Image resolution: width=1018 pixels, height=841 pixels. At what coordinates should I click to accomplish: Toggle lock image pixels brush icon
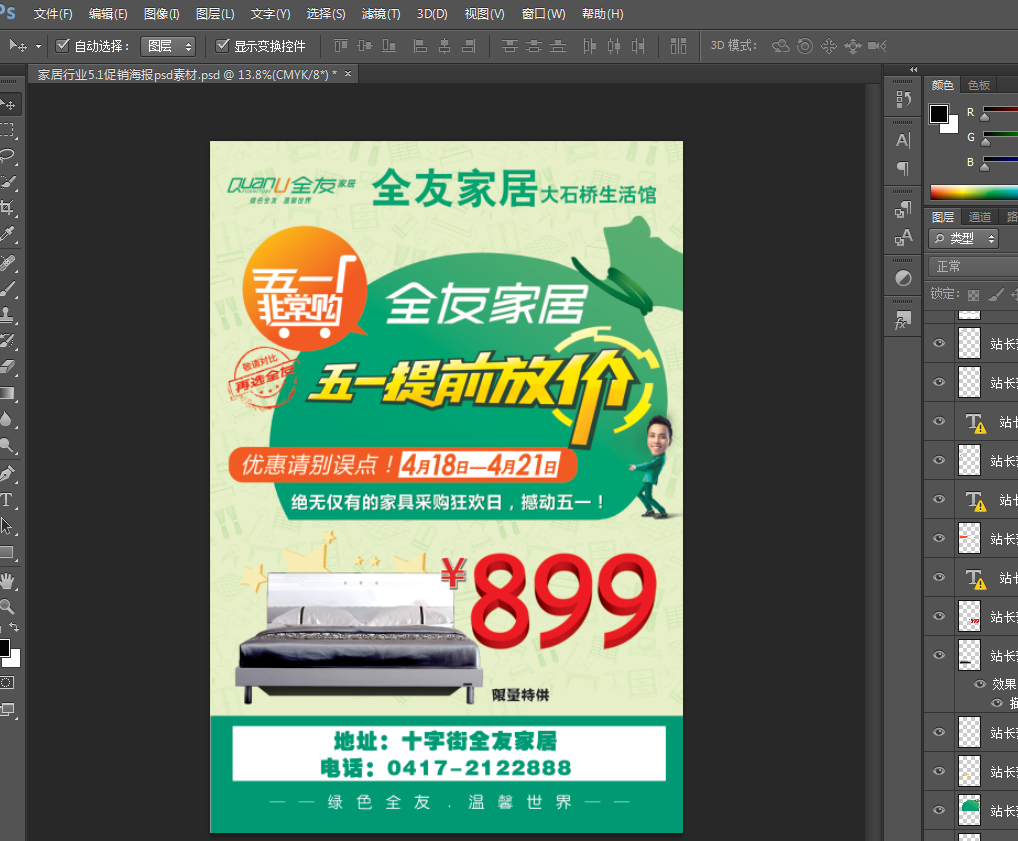(x=995, y=295)
